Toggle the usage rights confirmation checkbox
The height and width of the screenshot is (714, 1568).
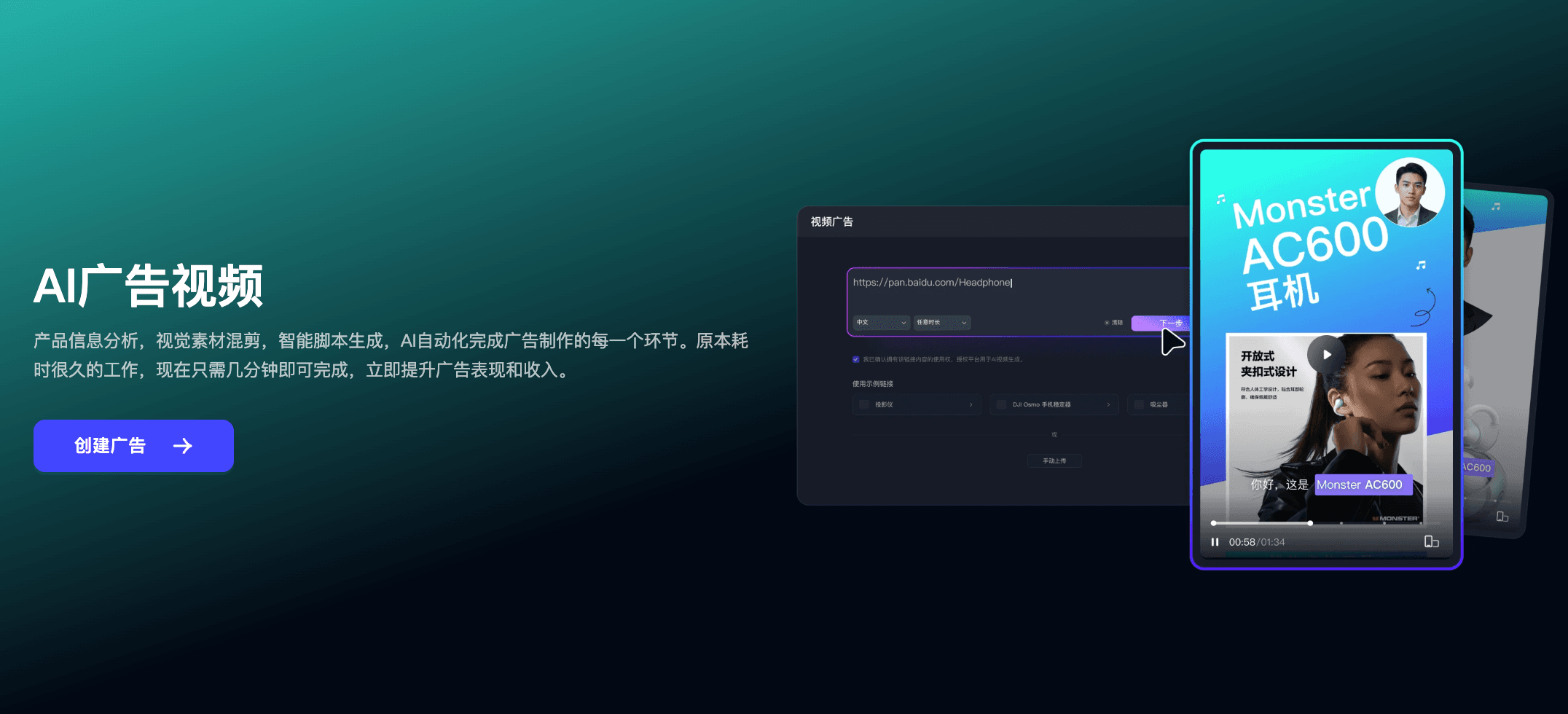tap(855, 359)
